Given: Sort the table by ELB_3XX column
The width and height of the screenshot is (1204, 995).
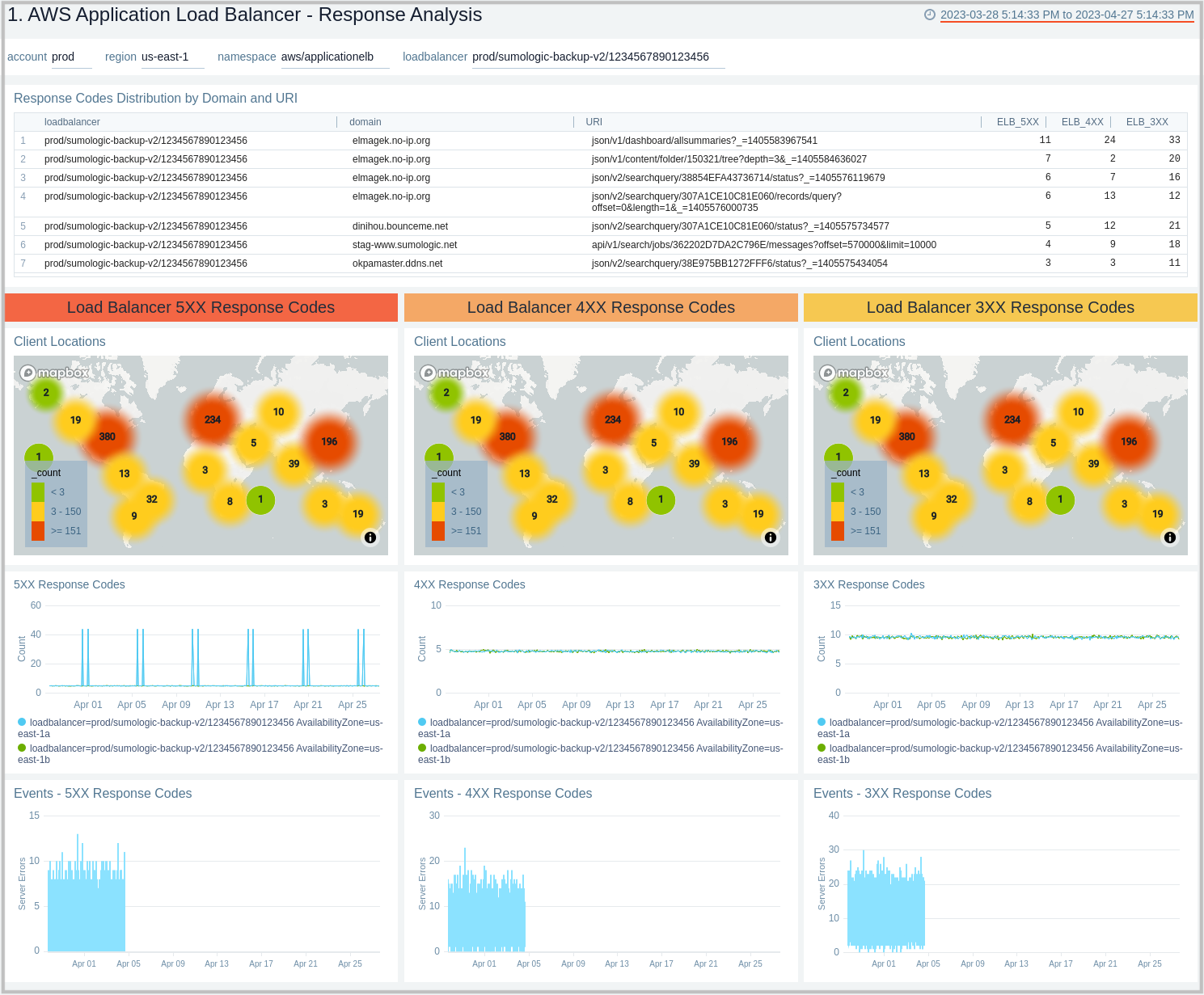Looking at the screenshot, I should tap(1147, 121).
